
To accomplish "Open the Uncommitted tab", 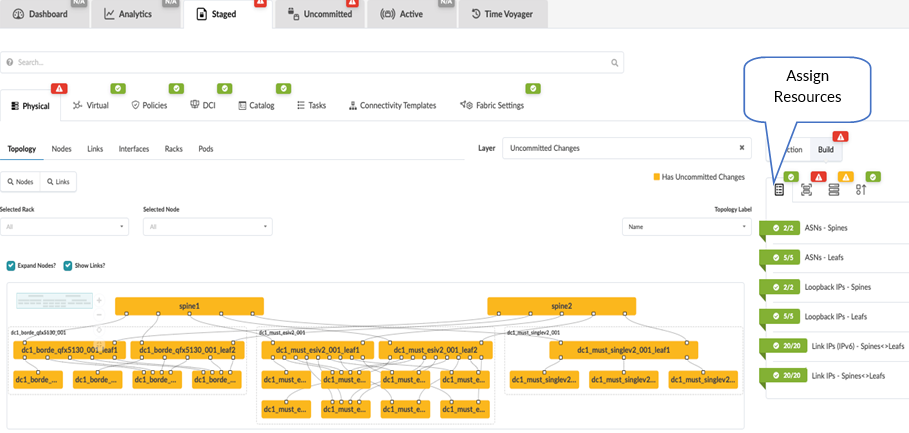I will (x=319, y=14).
